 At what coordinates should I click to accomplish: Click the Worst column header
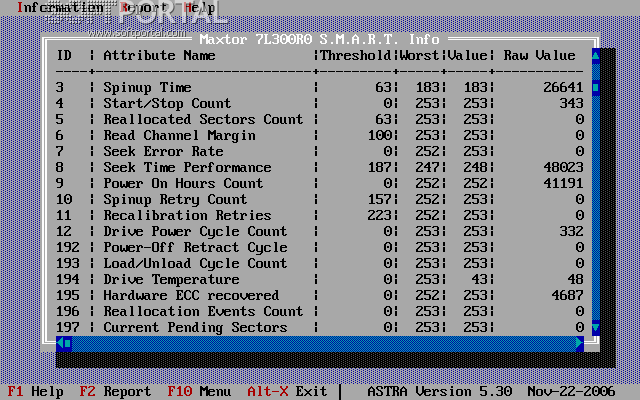pos(419,56)
